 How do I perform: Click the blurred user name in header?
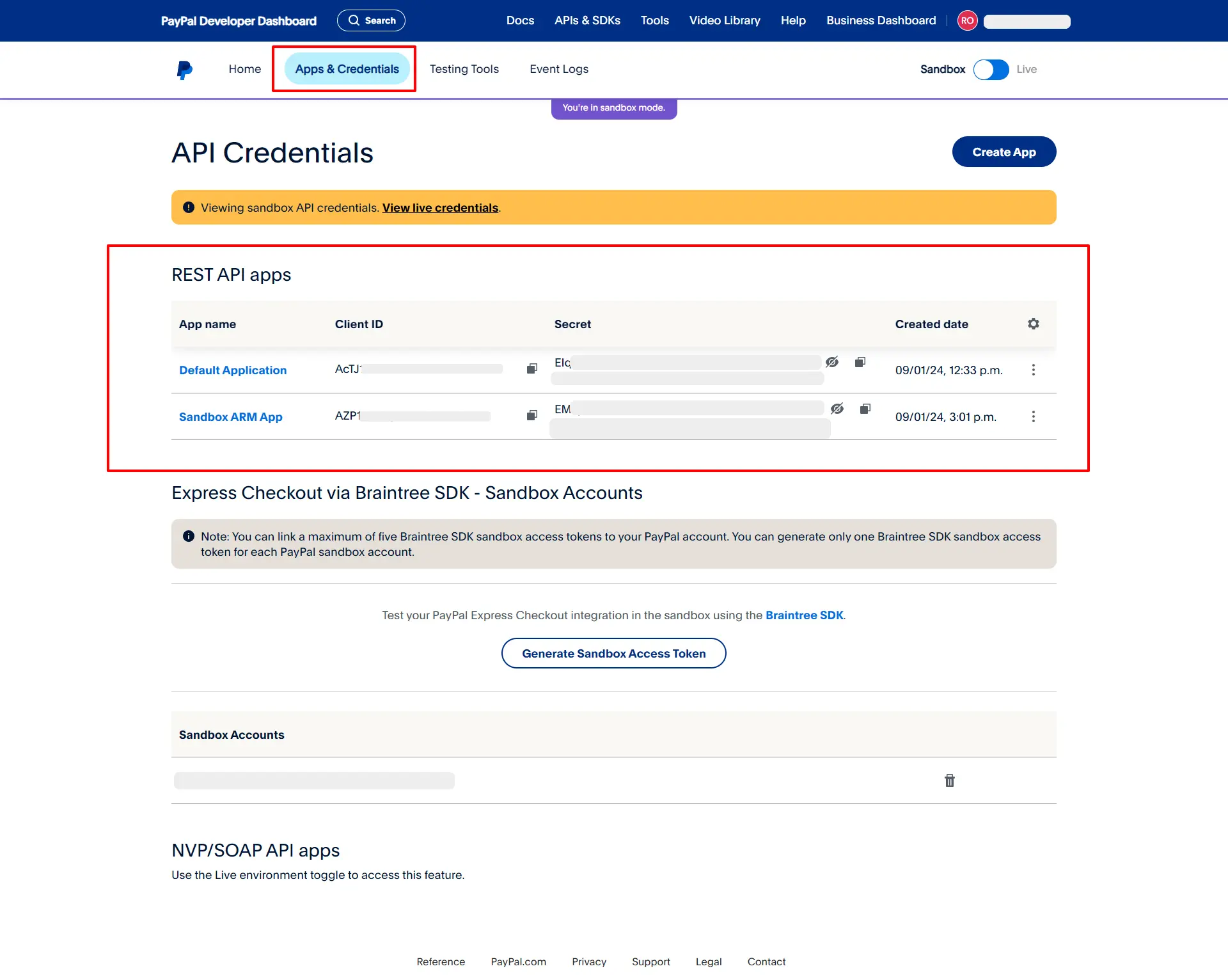point(1027,21)
